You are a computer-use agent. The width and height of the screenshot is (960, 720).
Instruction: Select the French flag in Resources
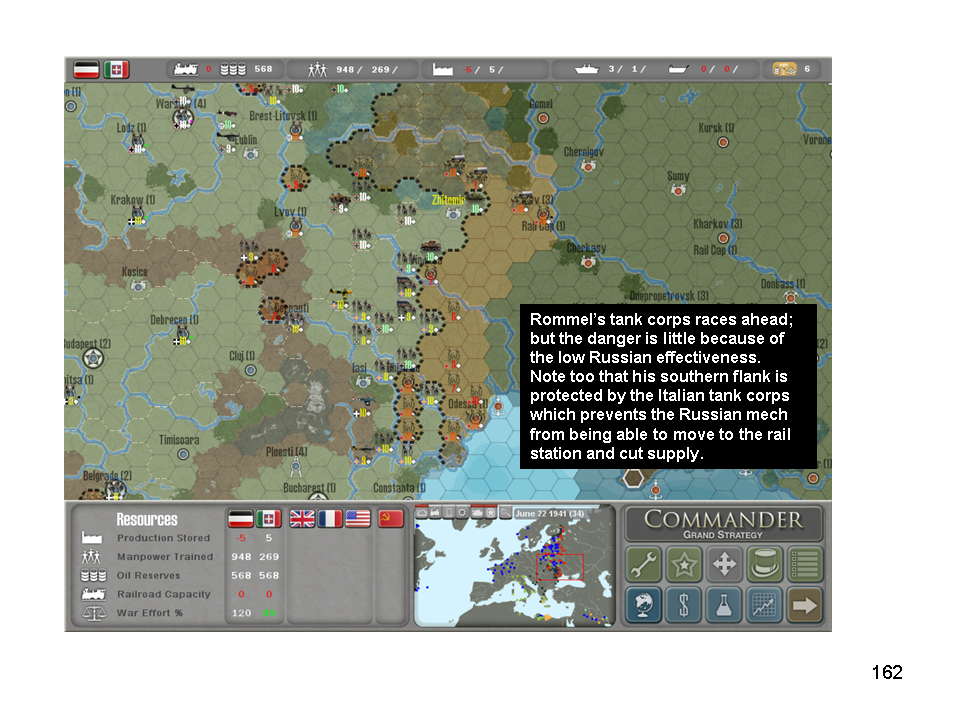point(330,519)
